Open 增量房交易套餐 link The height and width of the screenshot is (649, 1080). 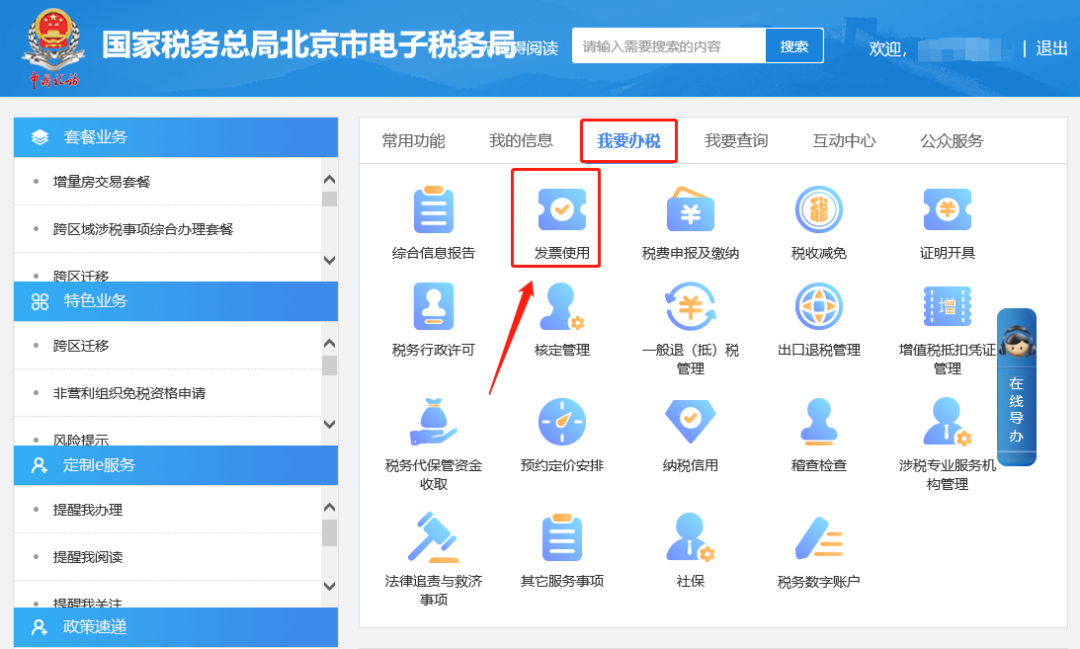[x=101, y=182]
